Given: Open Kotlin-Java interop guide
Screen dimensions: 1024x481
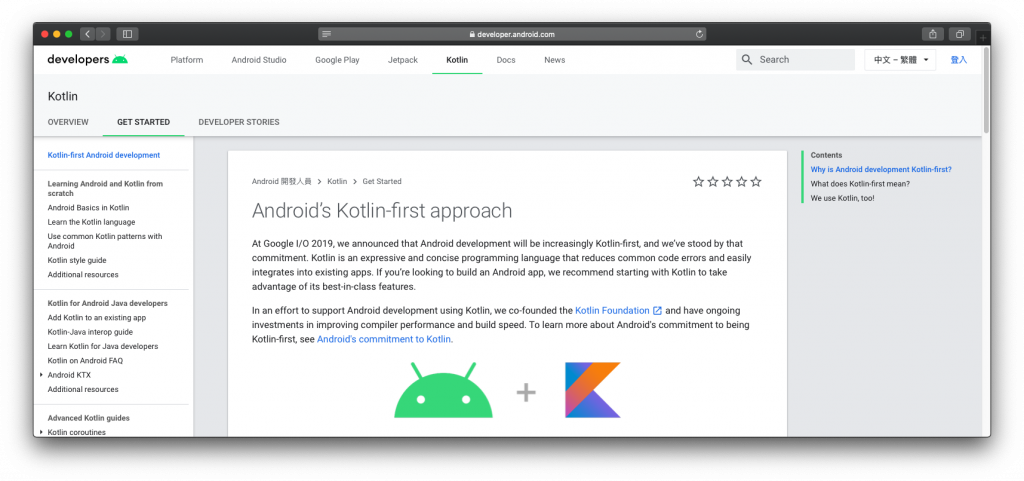Looking at the screenshot, I should coord(90,332).
